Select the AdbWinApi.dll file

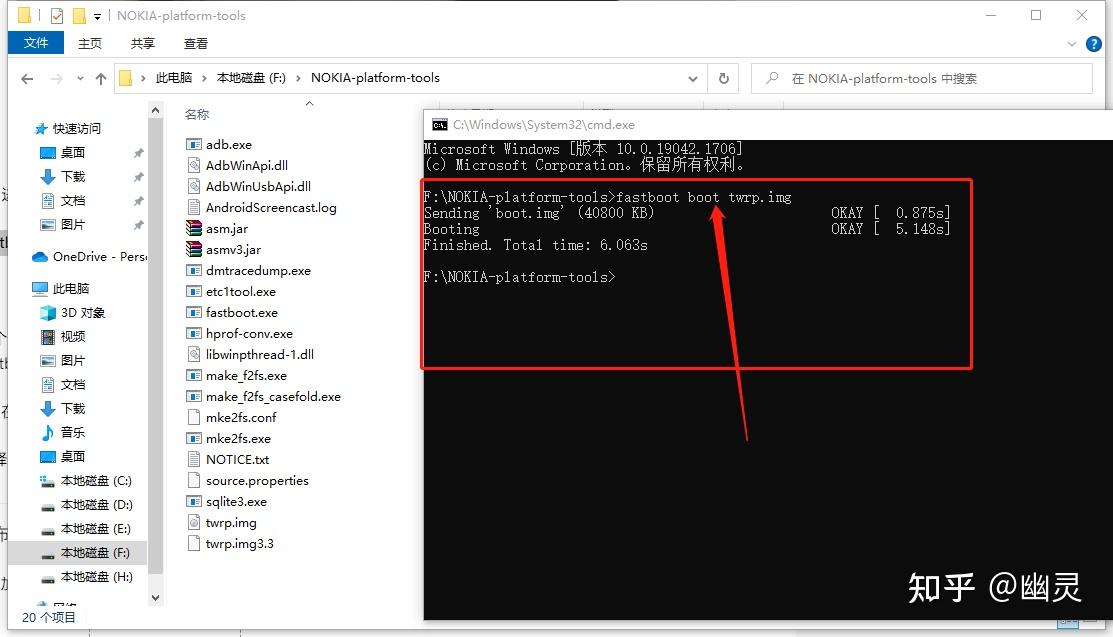coord(246,165)
